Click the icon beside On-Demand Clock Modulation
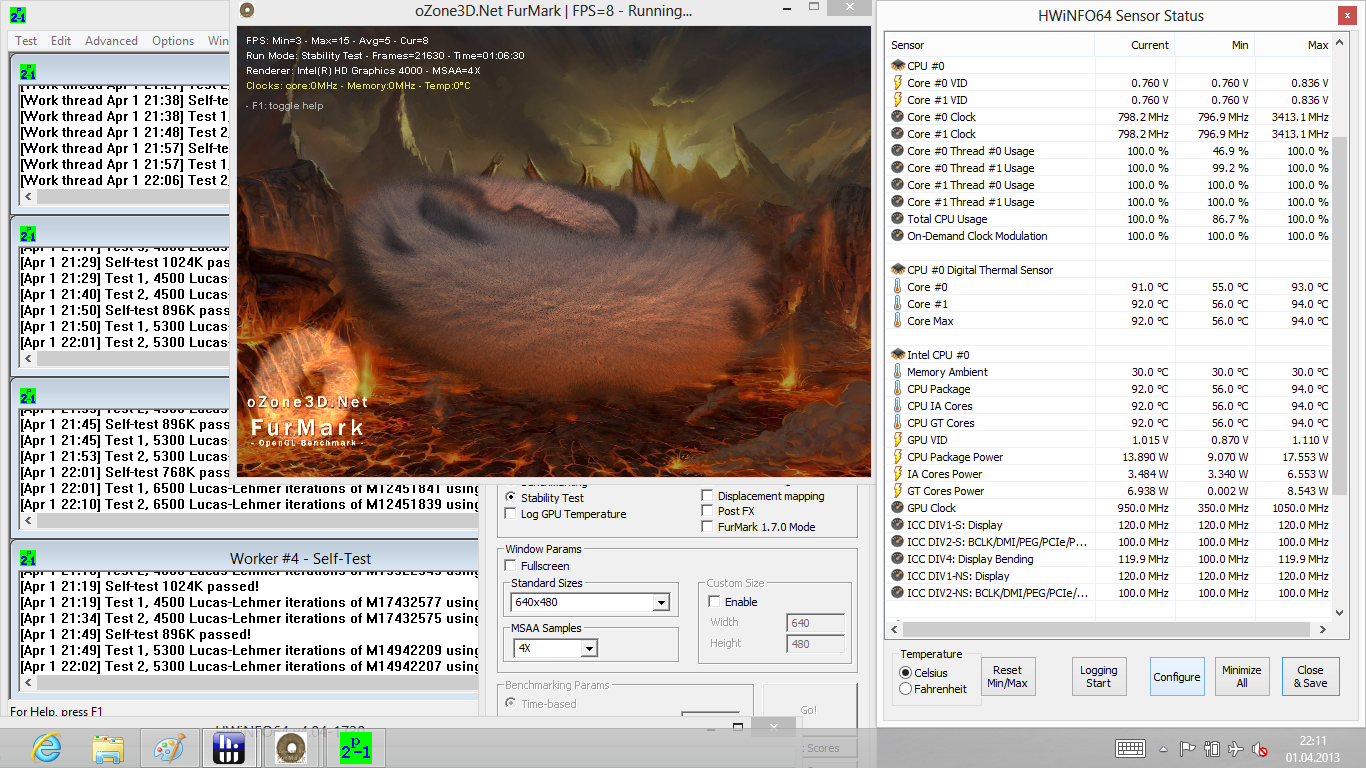The width and height of the screenshot is (1366, 768). tap(898, 236)
